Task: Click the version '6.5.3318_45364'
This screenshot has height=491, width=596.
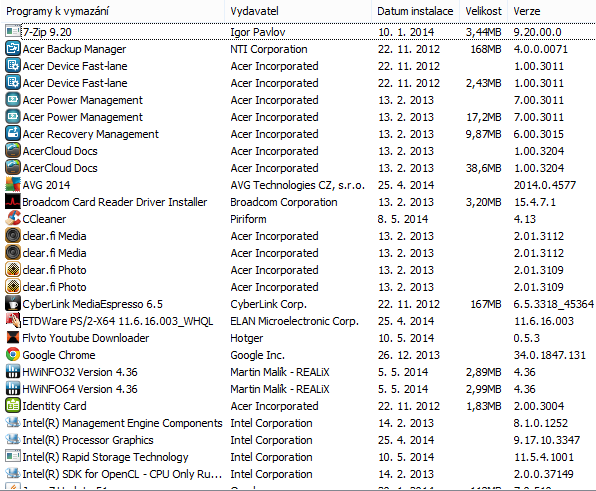Action: point(553,304)
